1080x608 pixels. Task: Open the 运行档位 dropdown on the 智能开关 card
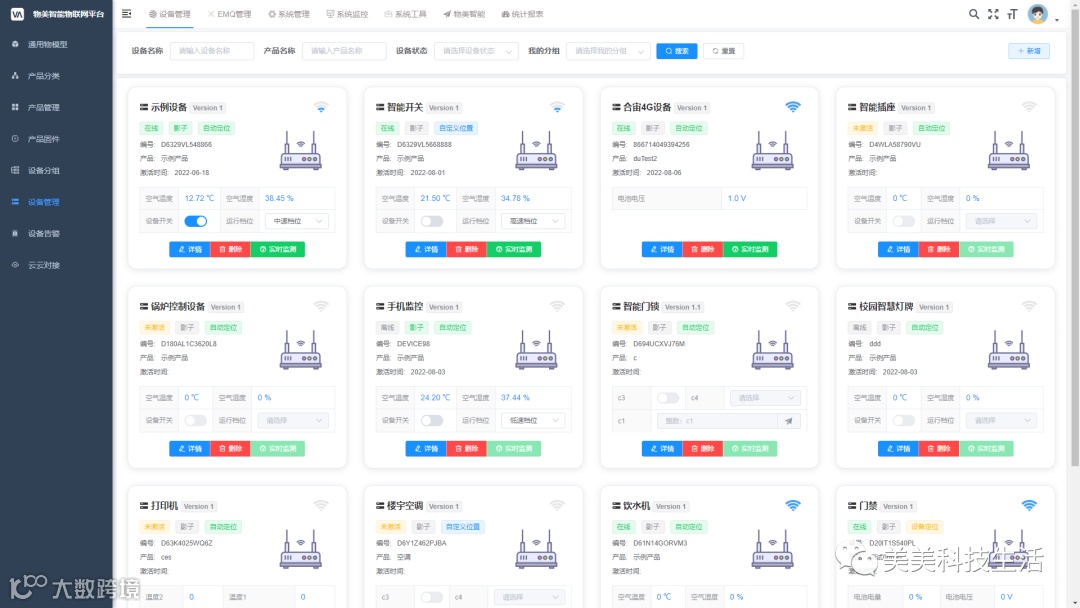pos(533,221)
